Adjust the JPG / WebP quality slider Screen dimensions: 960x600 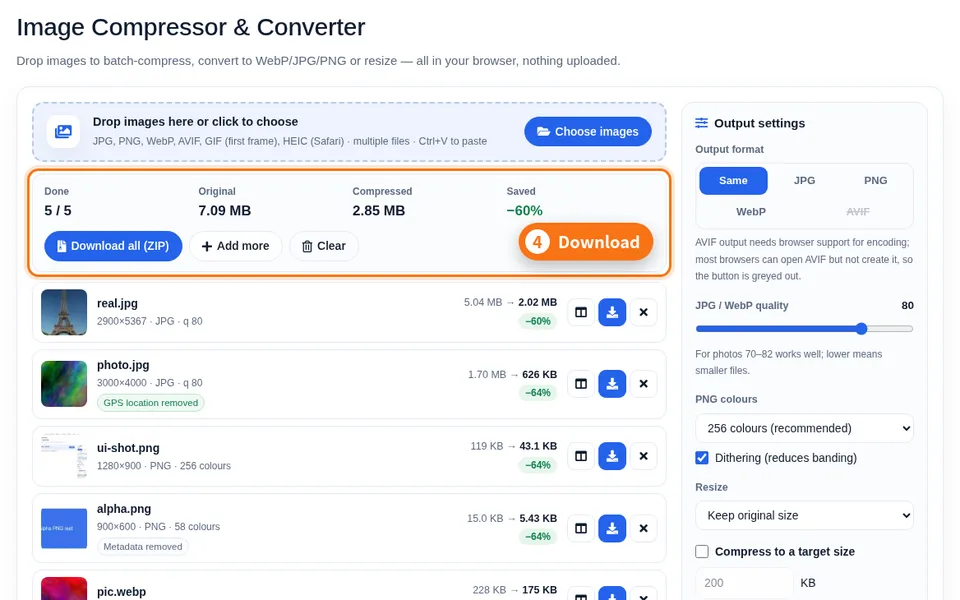804,329
